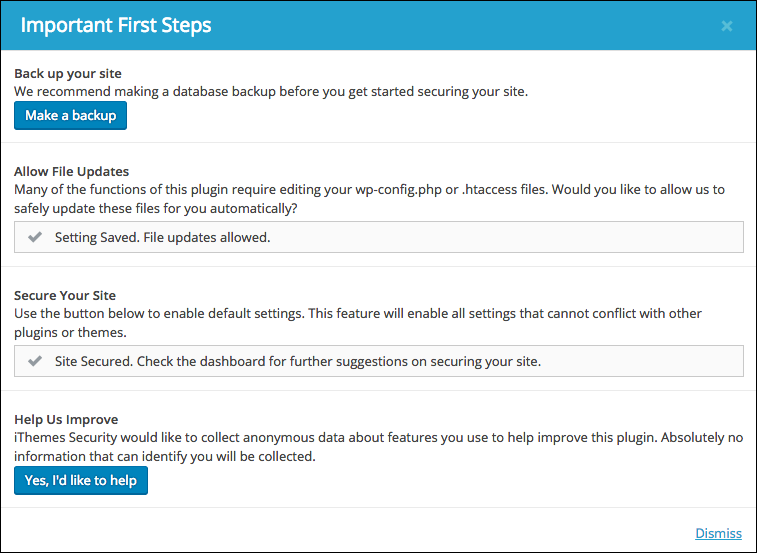Click the database backup recommendation sentence

tap(271, 92)
